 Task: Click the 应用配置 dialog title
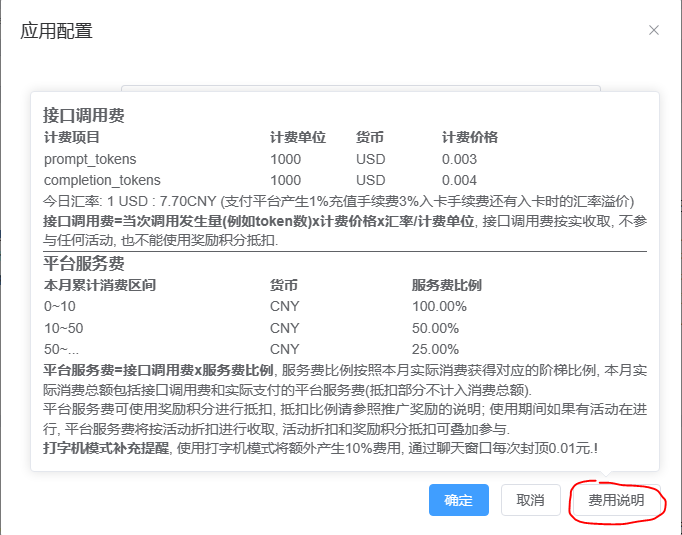click(57, 30)
